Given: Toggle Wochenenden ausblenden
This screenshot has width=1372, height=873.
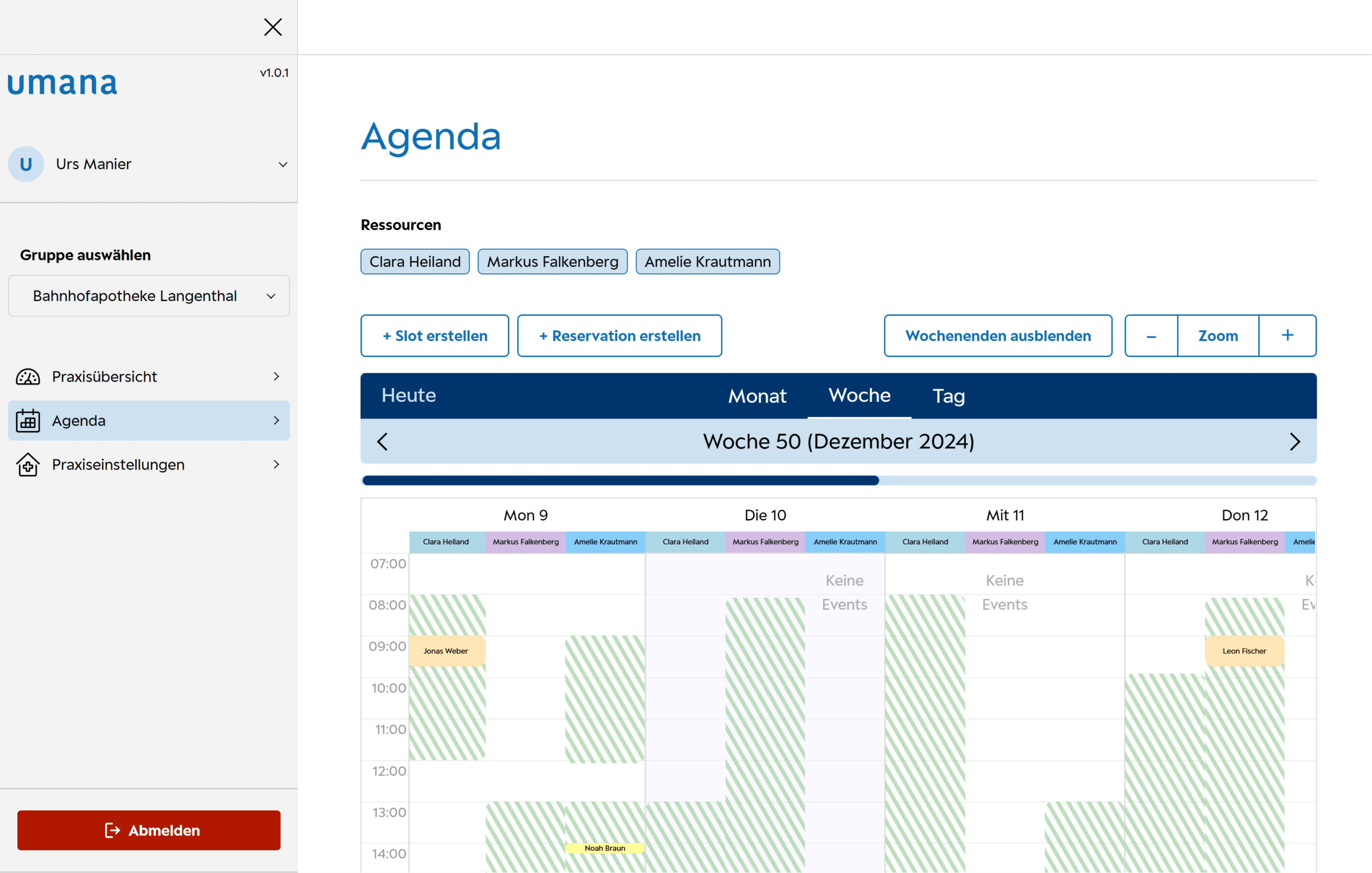Looking at the screenshot, I should (998, 335).
